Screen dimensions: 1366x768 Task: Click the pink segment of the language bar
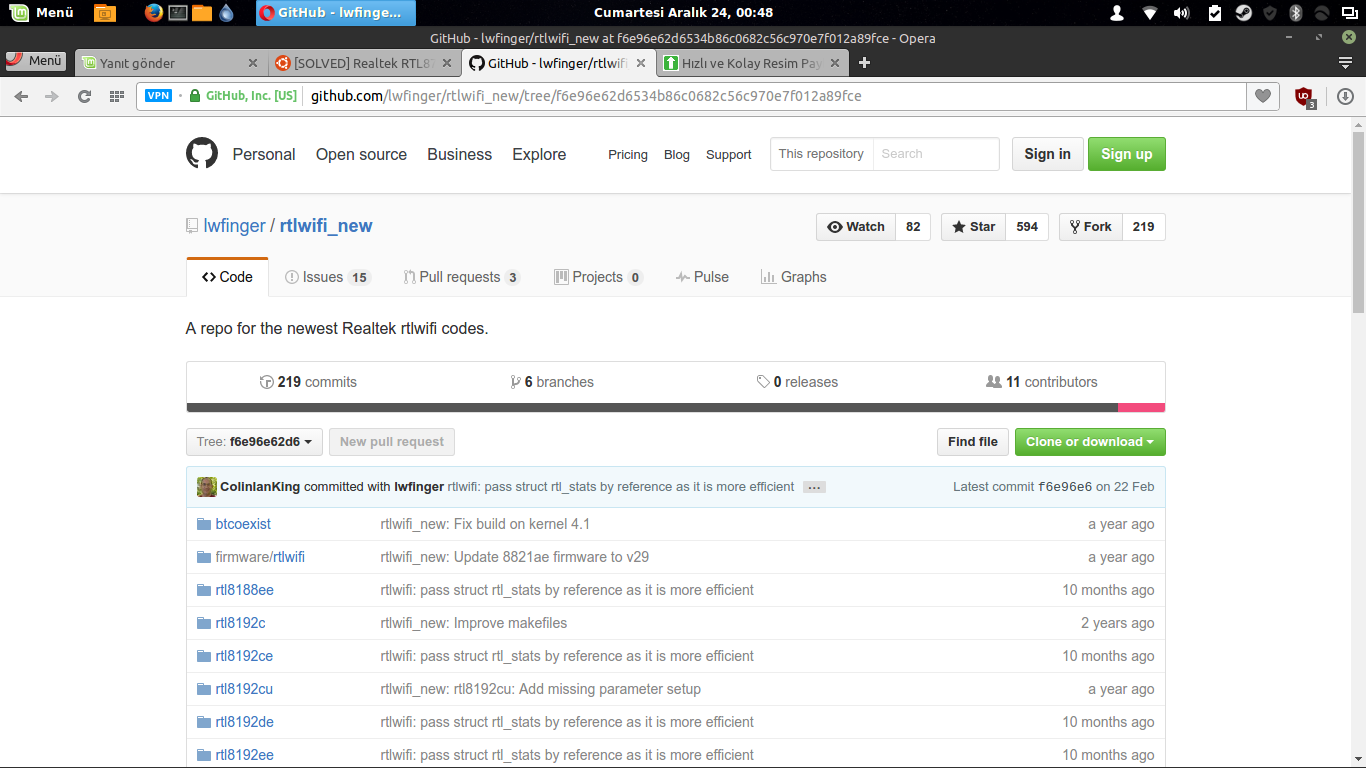pos(1141,407)
